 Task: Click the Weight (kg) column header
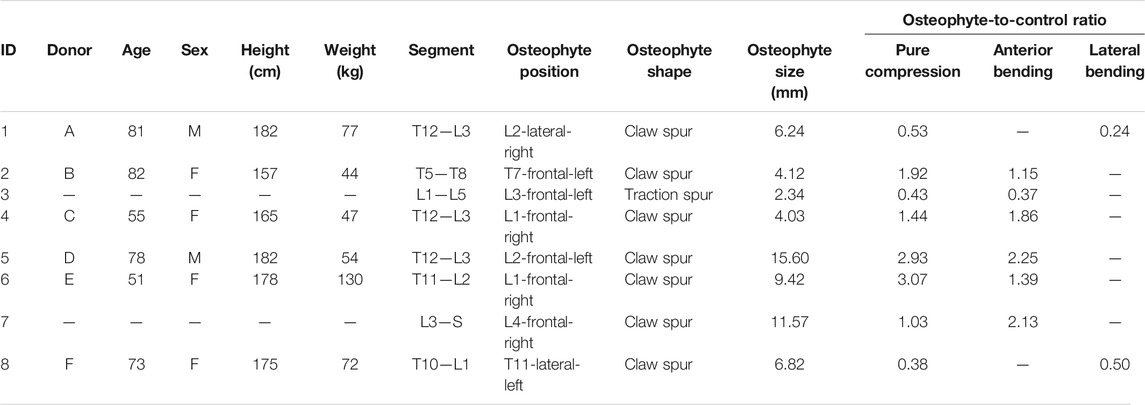coord(351,61)
